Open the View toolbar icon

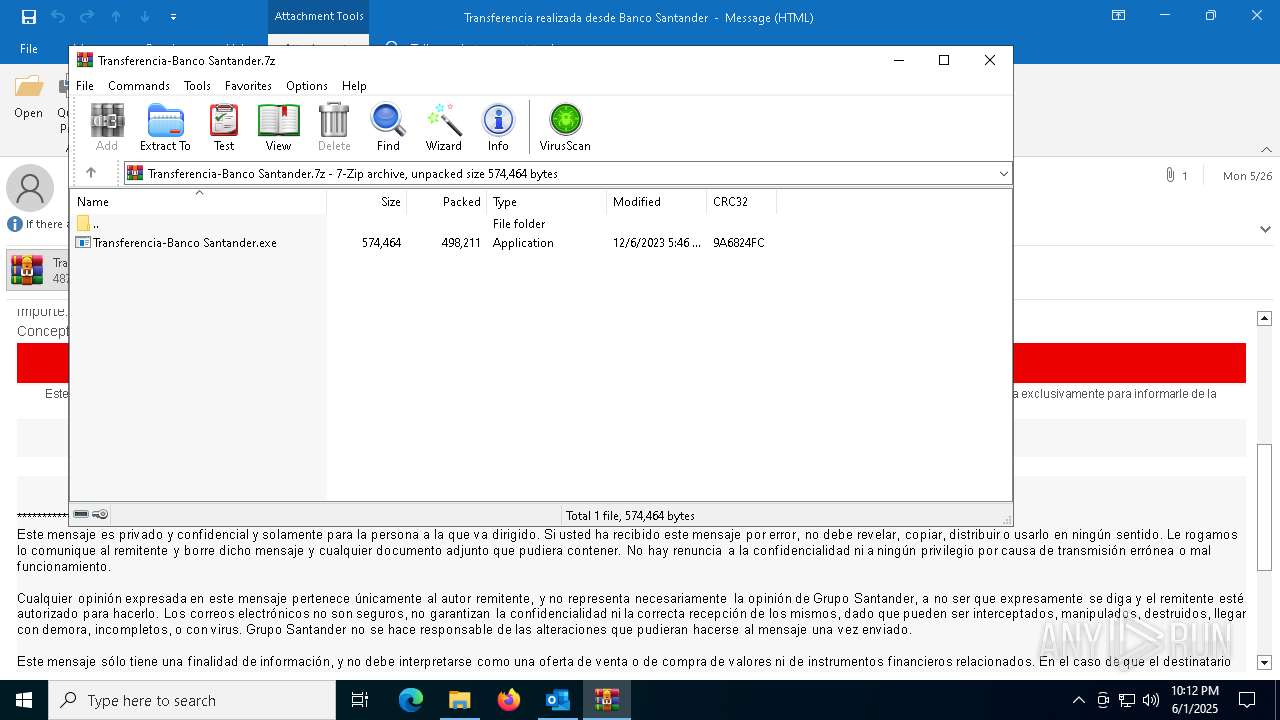tap(278, 127)
